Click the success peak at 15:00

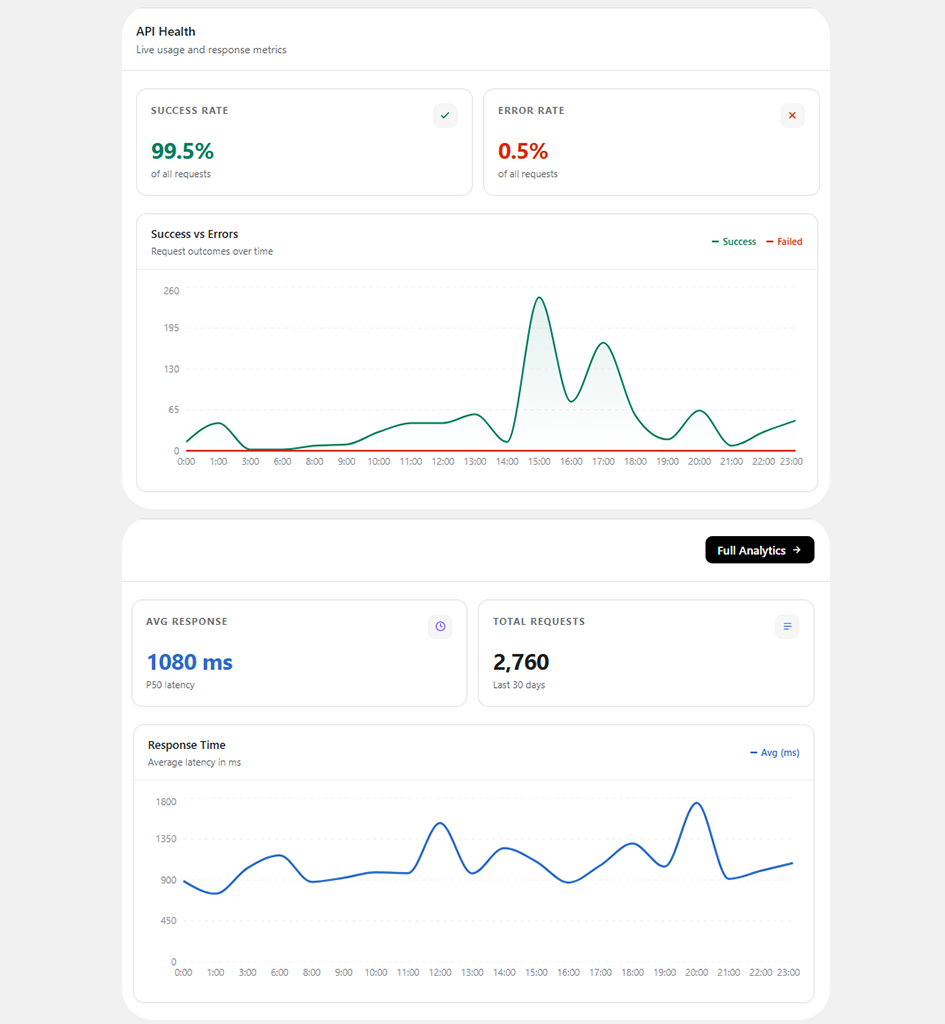click(x=539, y=298)
